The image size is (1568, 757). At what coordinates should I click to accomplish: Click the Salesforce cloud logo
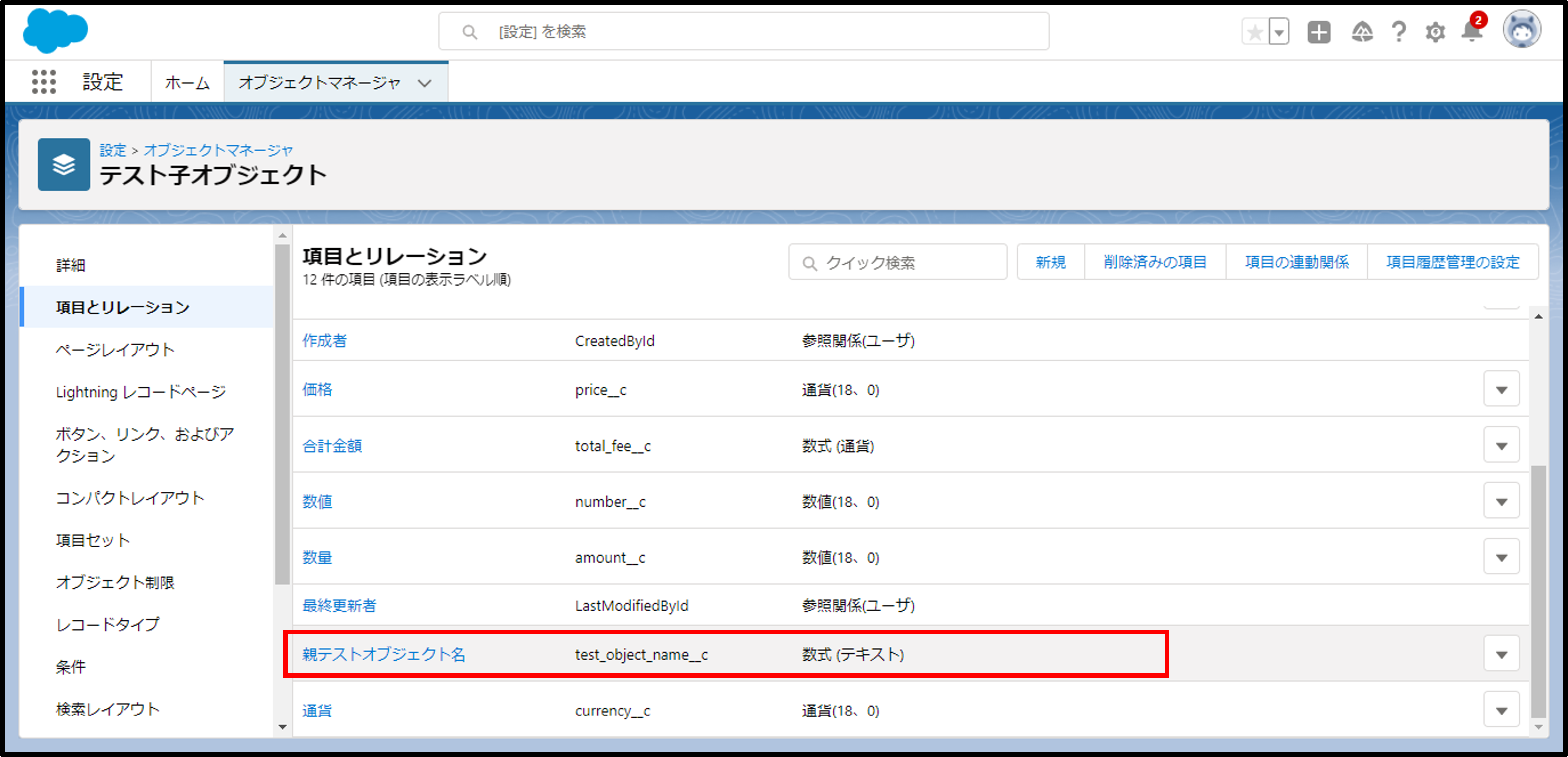click(55, 31)
